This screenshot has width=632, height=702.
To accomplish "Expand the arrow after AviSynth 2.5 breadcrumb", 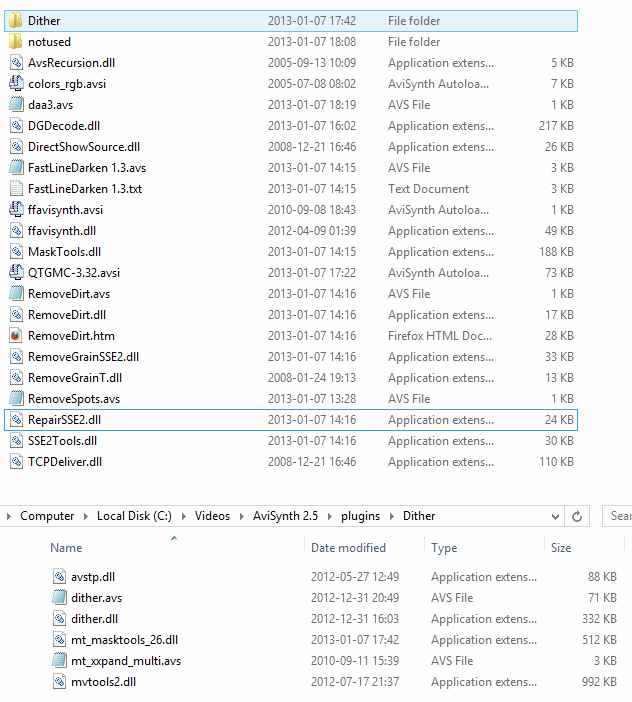I will click(x=330, y=516).
